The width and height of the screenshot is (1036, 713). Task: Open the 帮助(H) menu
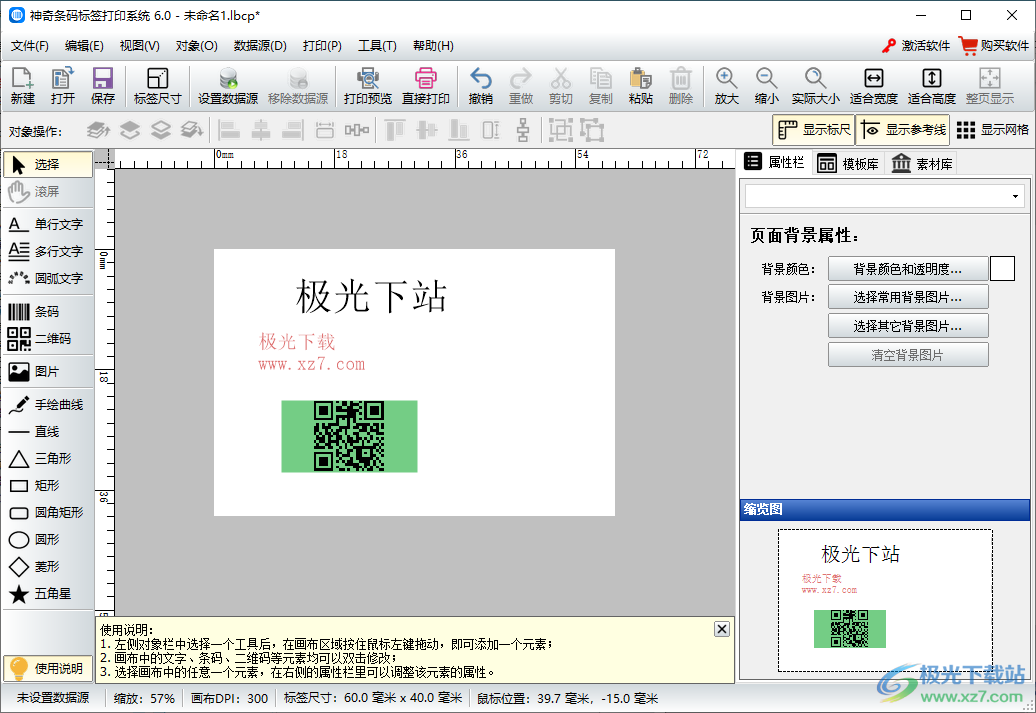pos(433,46)
